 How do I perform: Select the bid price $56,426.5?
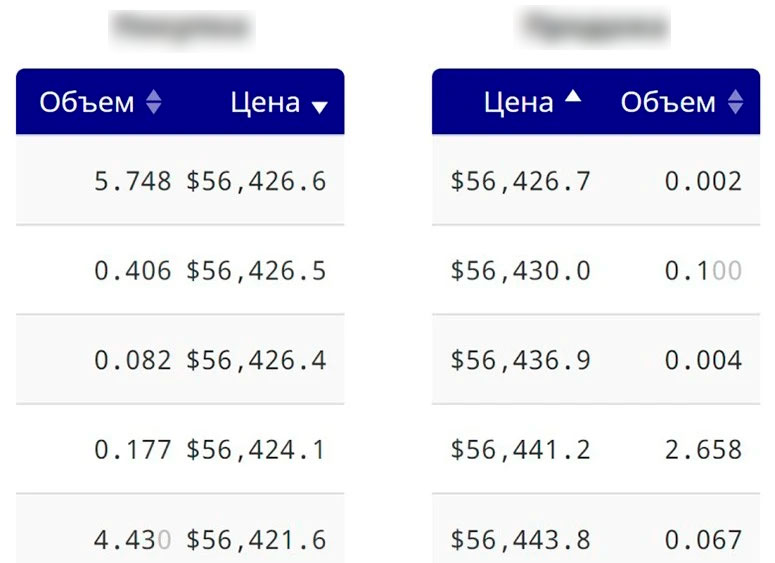[x=256, y=270]
